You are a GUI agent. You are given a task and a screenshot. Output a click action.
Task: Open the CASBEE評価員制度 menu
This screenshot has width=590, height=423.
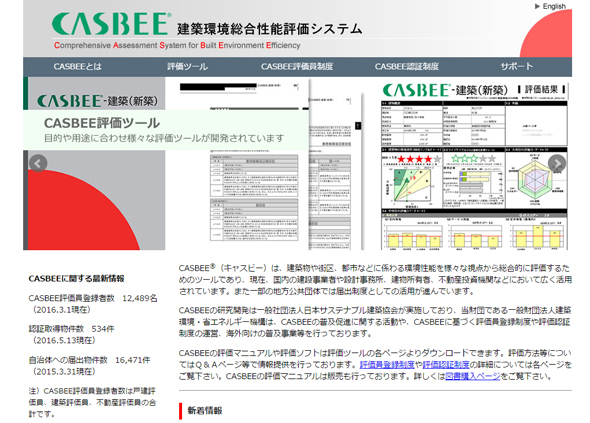point(297,67)
